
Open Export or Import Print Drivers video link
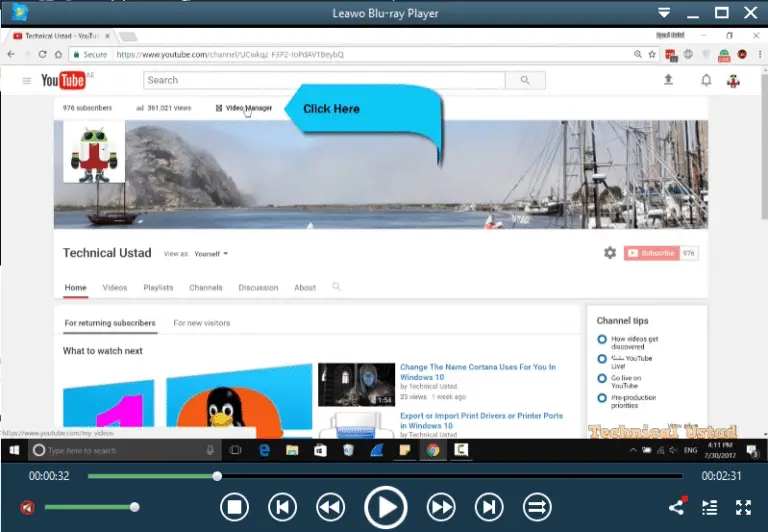[481, 420]
